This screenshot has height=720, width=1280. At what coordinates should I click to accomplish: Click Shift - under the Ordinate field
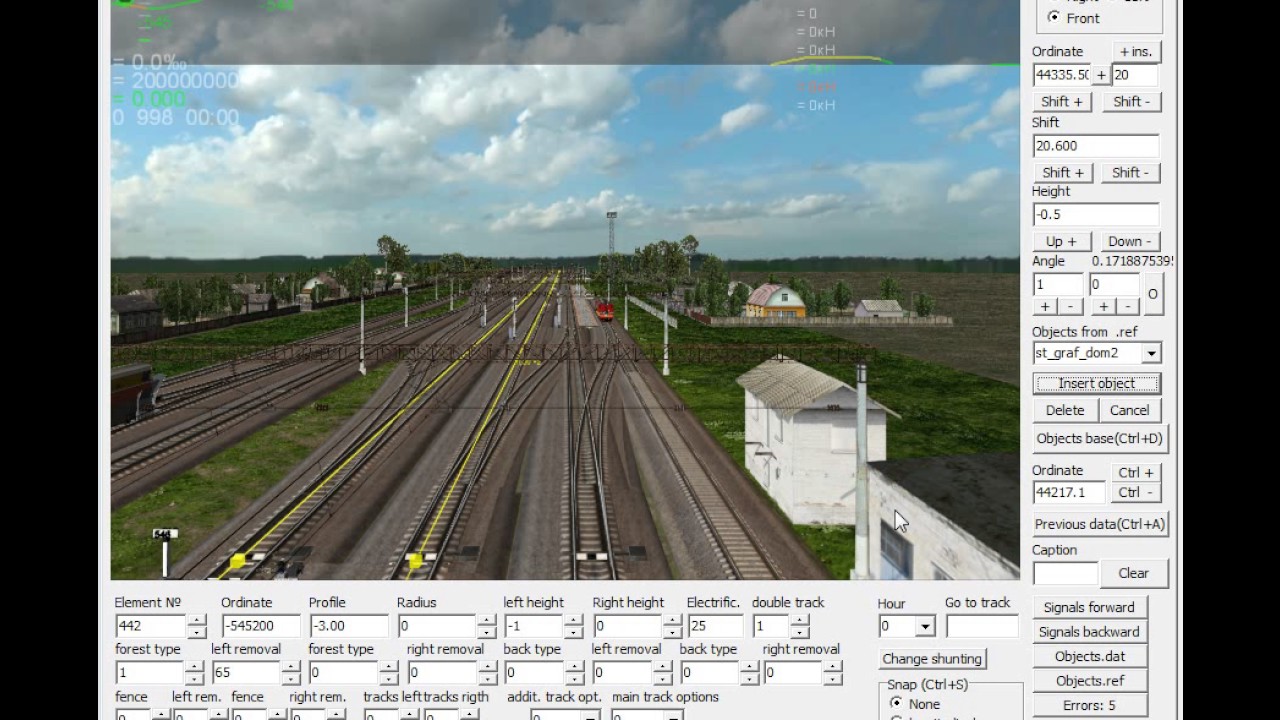click(x=1131, y=101)
